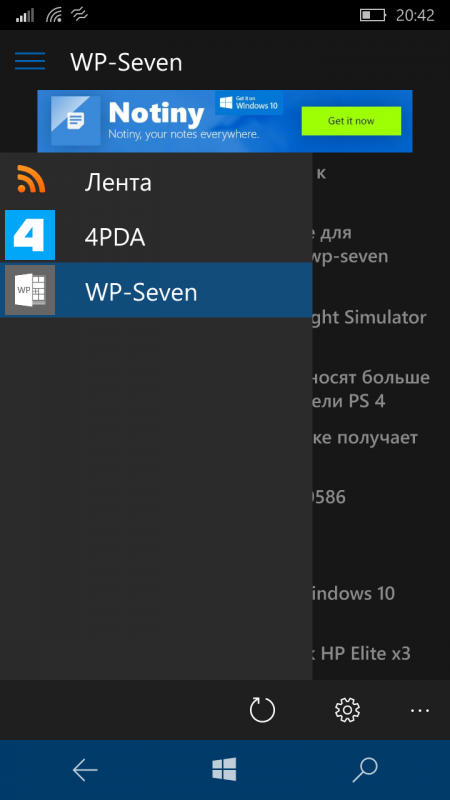Launch search with magnifier button

(x=365, y=769)
